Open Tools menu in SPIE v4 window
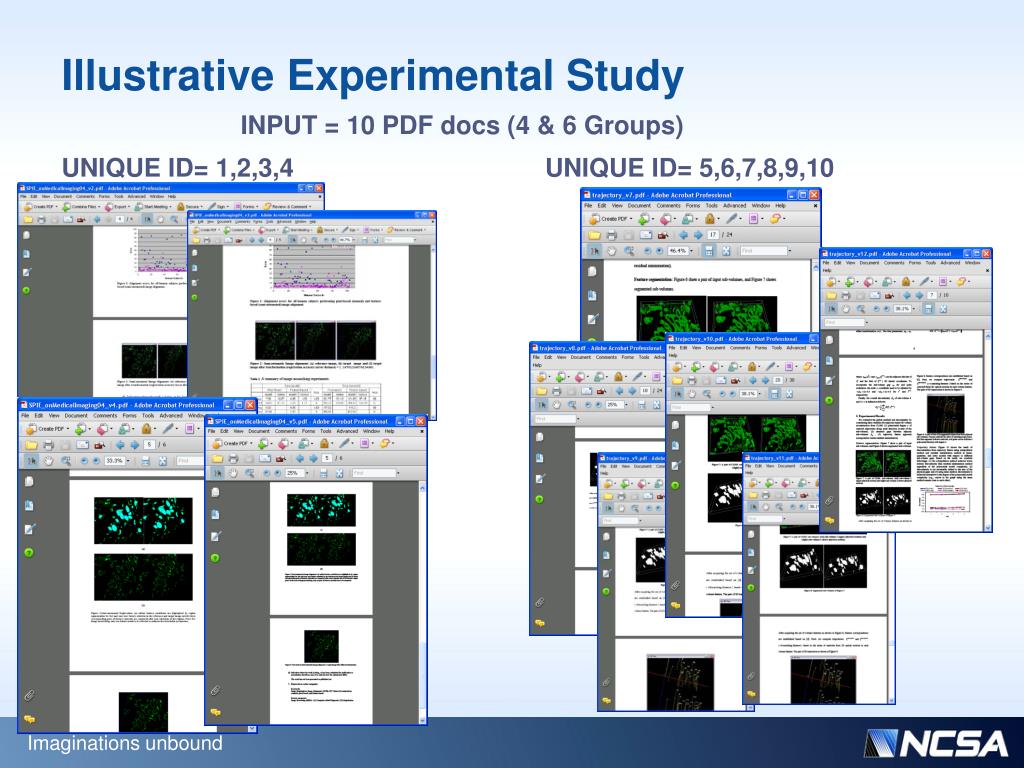The image size is (1024, 768). point(148,415)
